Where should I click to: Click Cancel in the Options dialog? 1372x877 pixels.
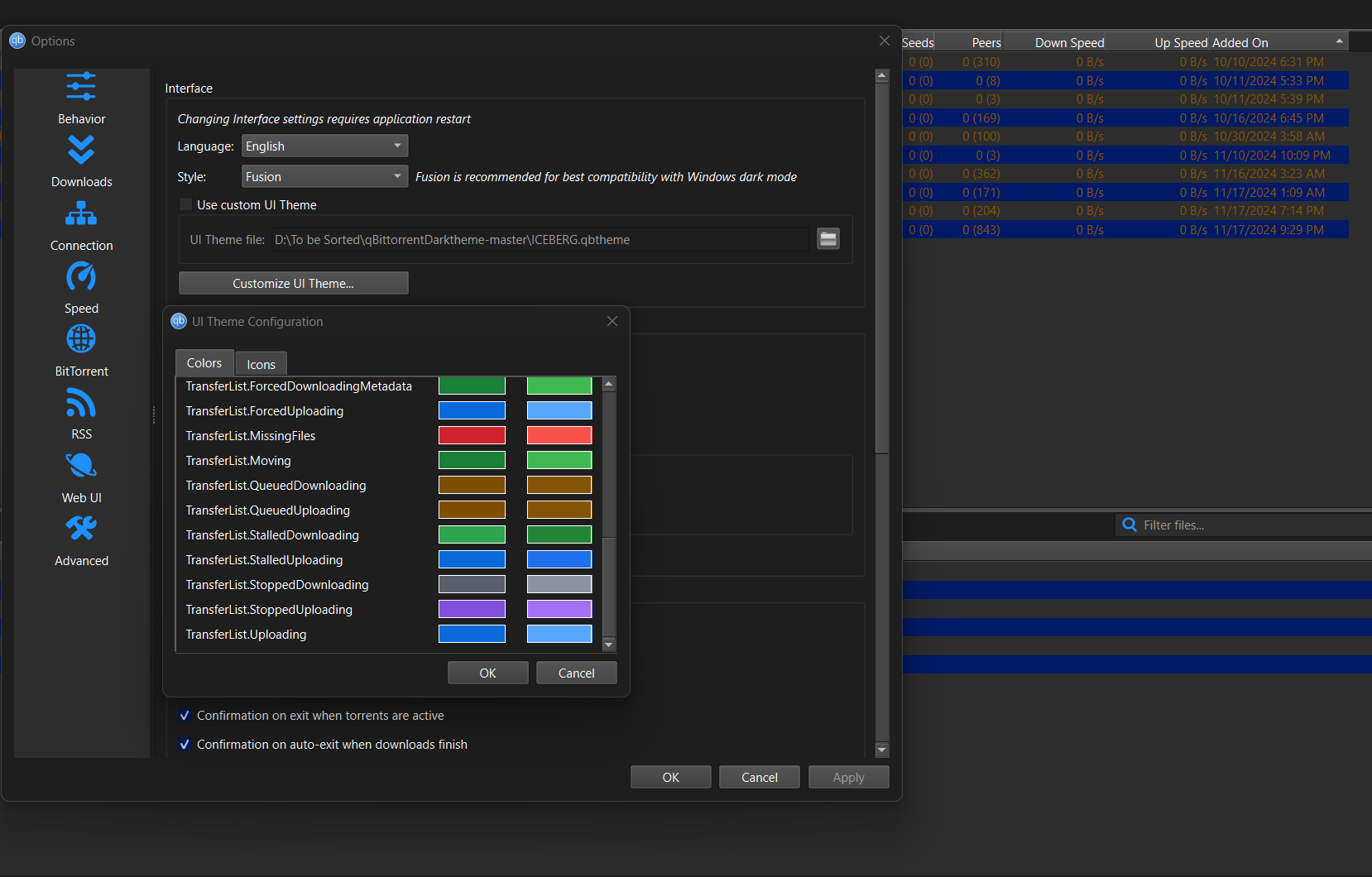point(760,777)
